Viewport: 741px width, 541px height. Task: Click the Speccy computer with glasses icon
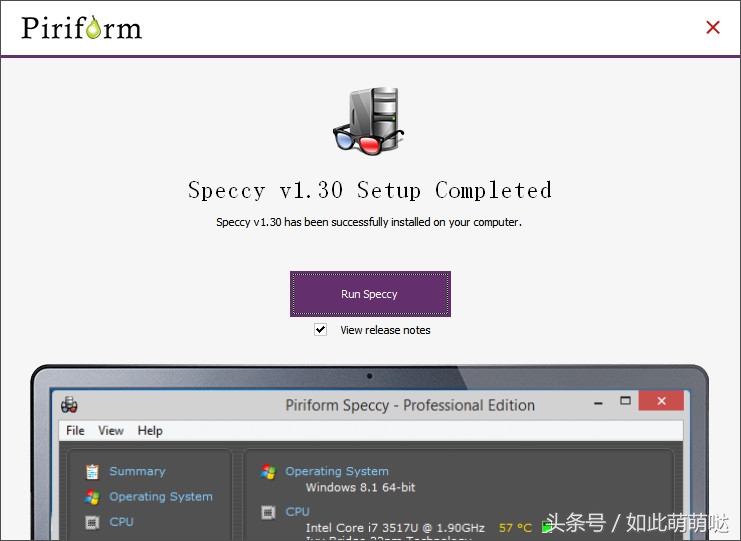369,121
